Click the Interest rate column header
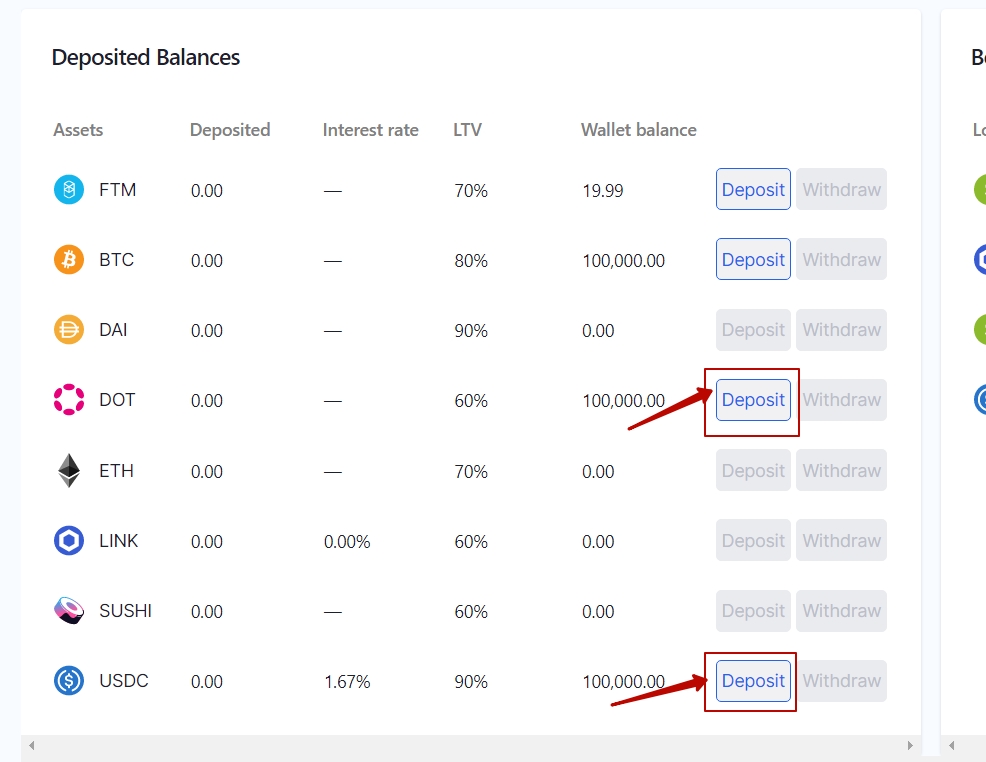Image resolution: width=986 pixels, height=762 pixels. [x=370, y=130]
